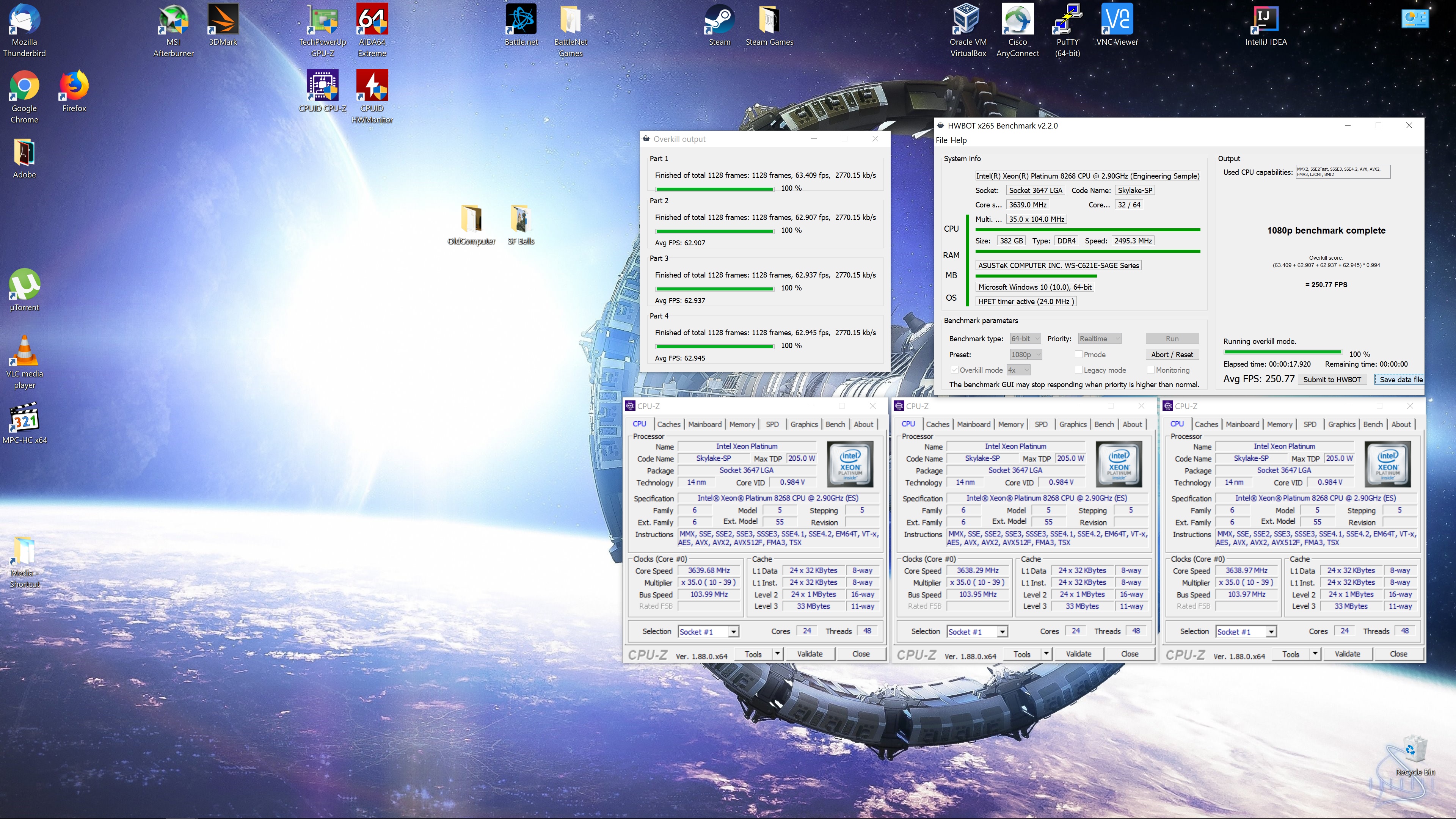Open Socket #1 selection in middle CPU-Z

click(x=977, y=631)
